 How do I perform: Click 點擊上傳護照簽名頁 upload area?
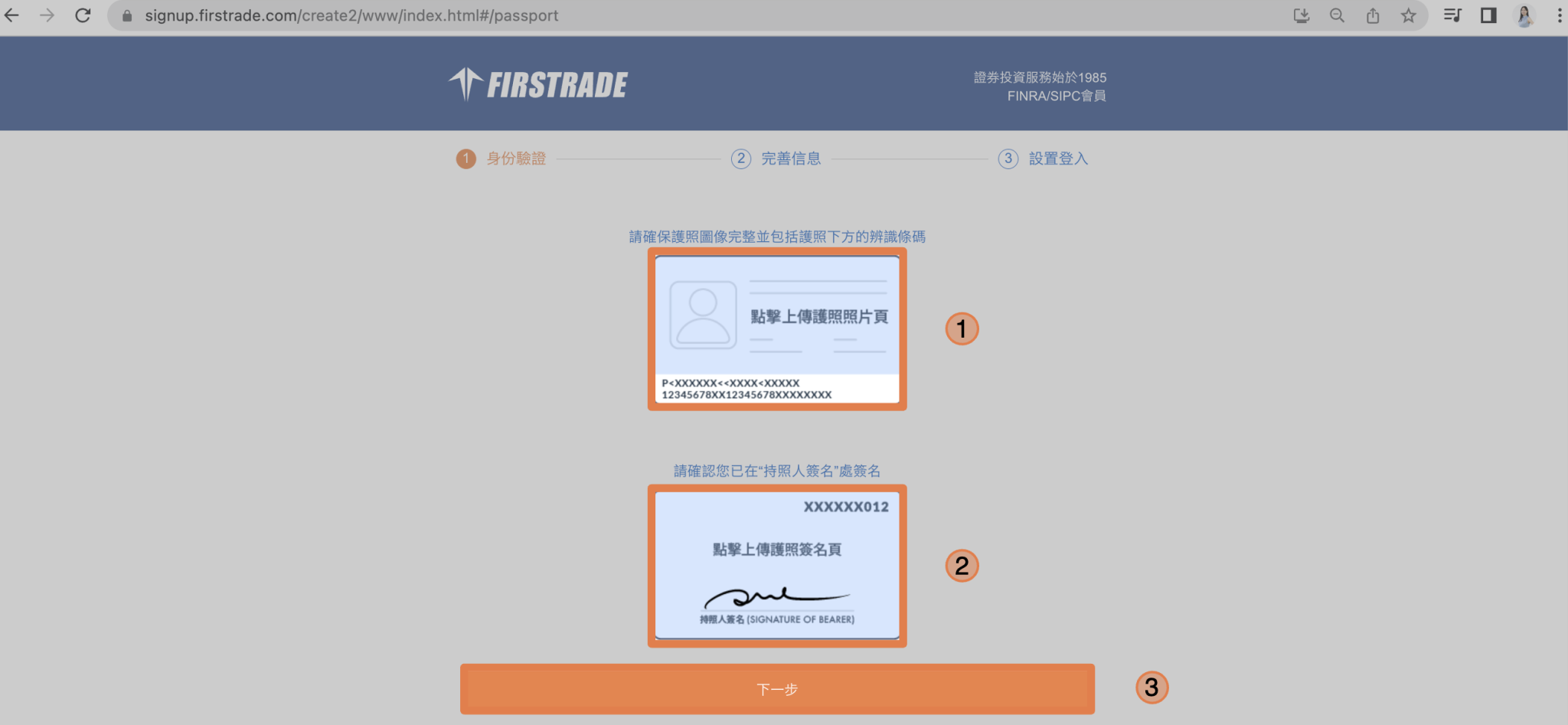(x=777, y=566)
